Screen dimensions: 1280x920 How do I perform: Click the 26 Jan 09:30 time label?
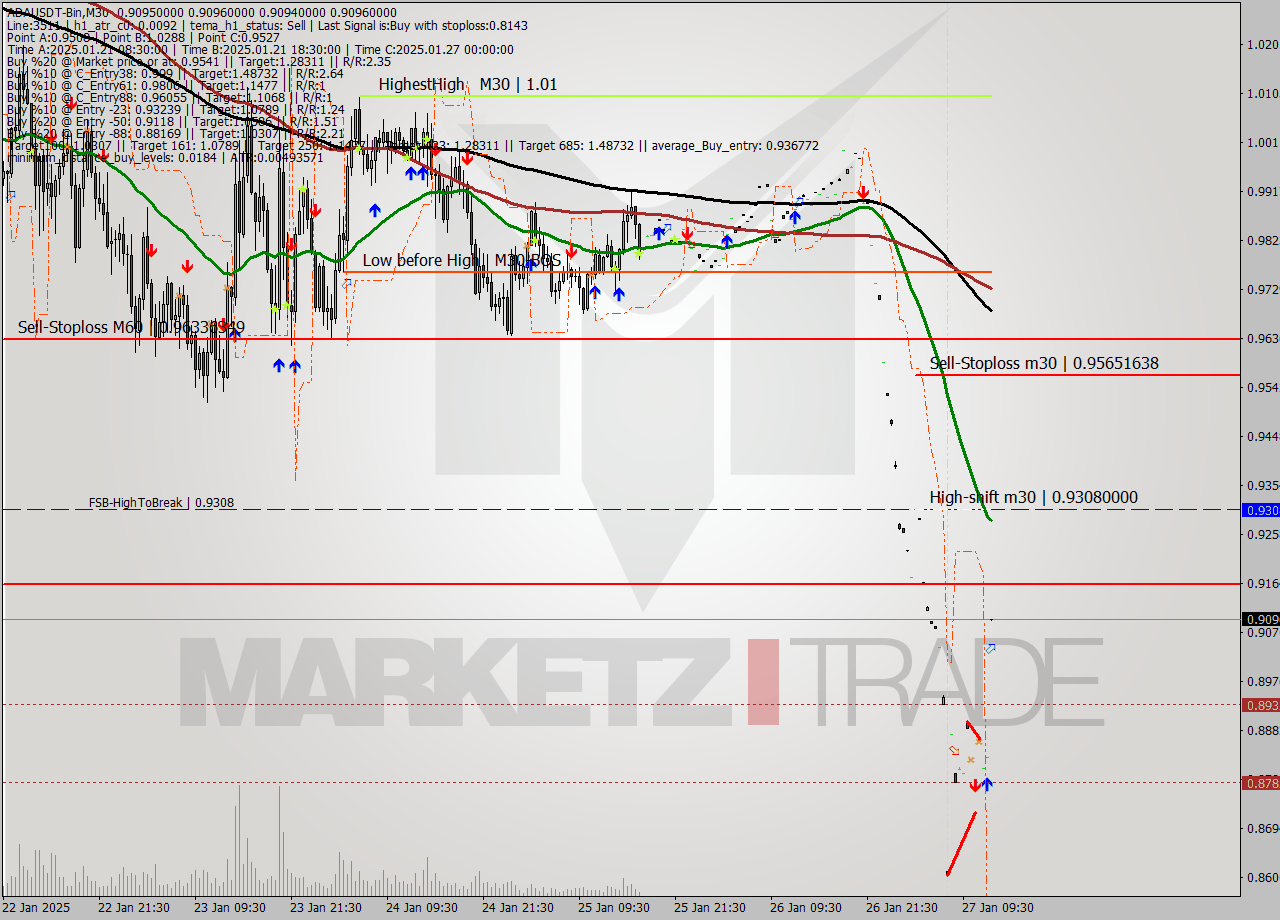coord(806,908)
